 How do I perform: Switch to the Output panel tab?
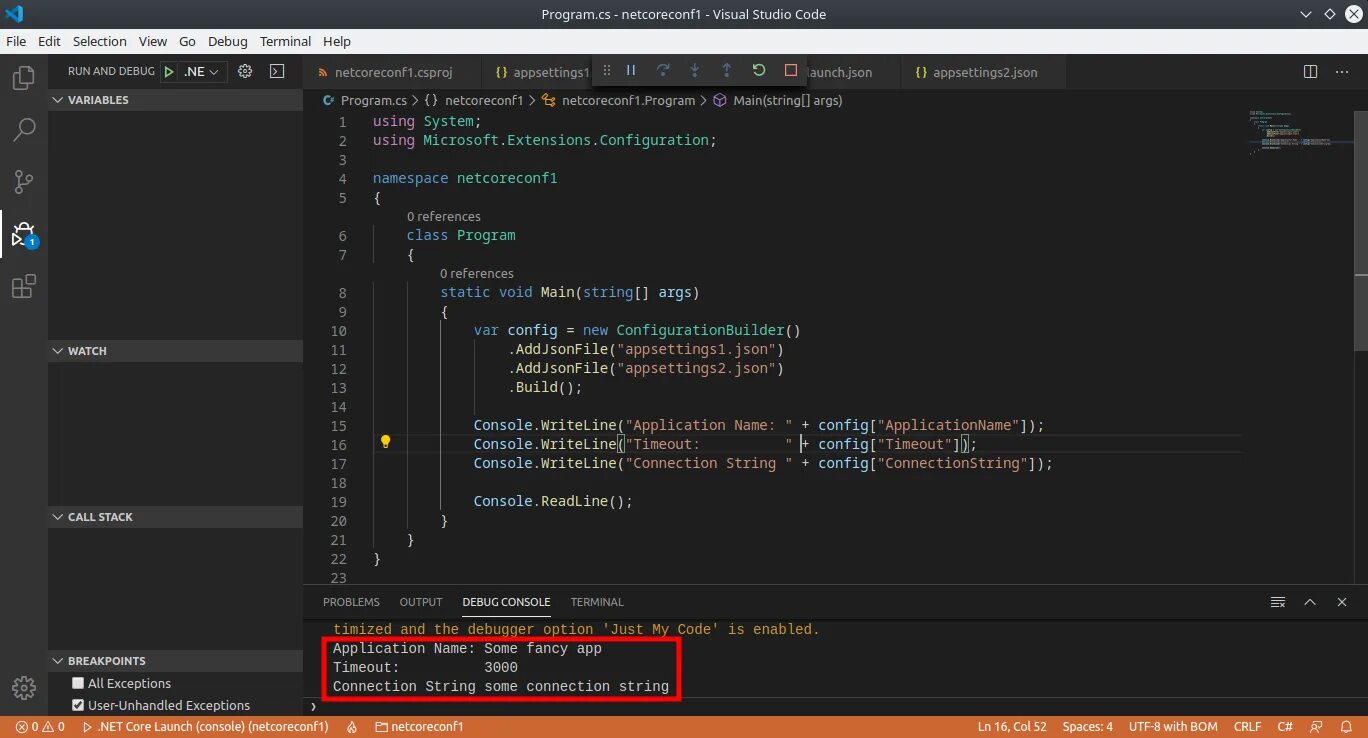421,602
